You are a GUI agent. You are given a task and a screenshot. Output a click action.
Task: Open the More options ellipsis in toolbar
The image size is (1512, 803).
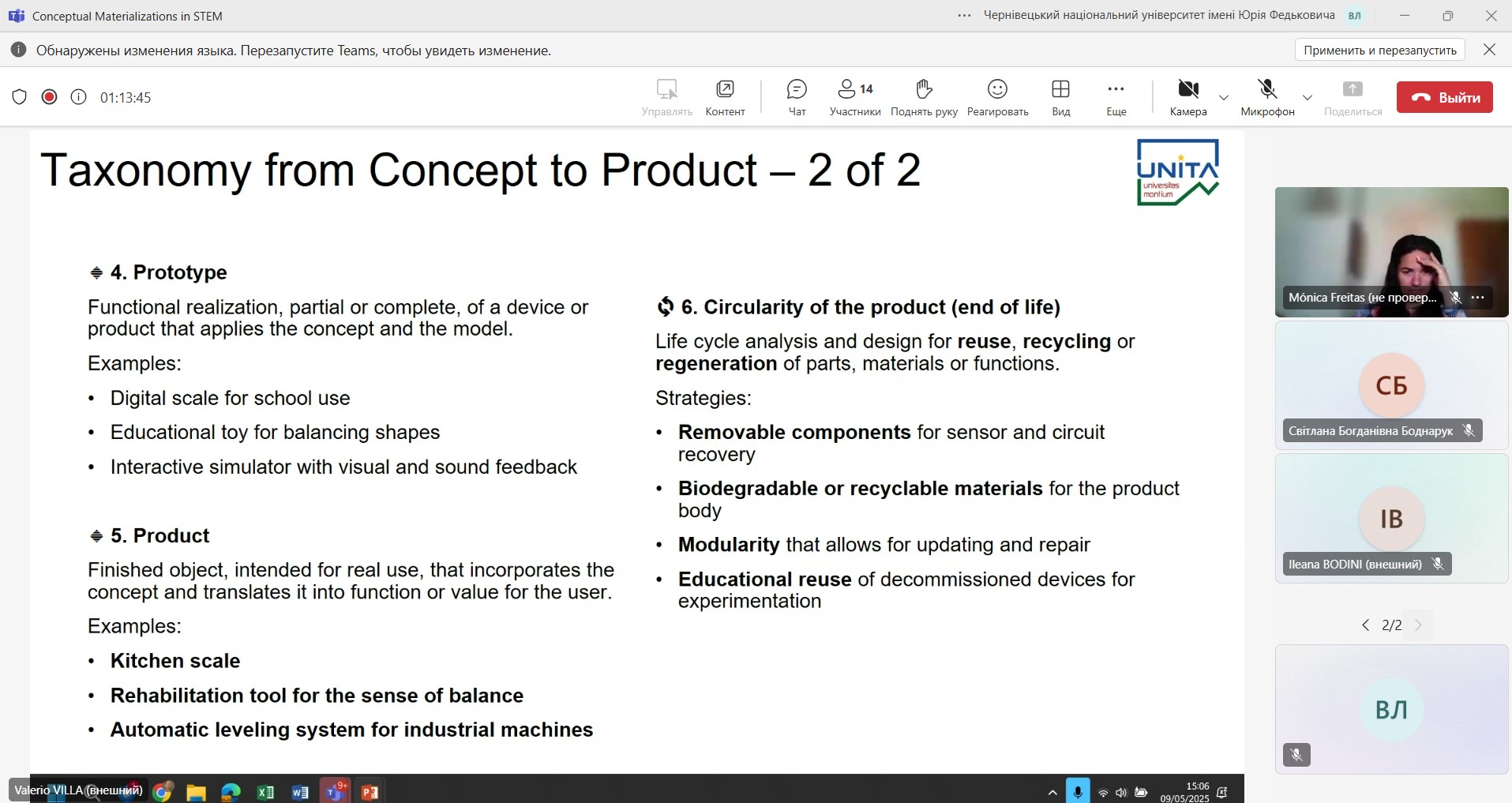[1116, 98]
